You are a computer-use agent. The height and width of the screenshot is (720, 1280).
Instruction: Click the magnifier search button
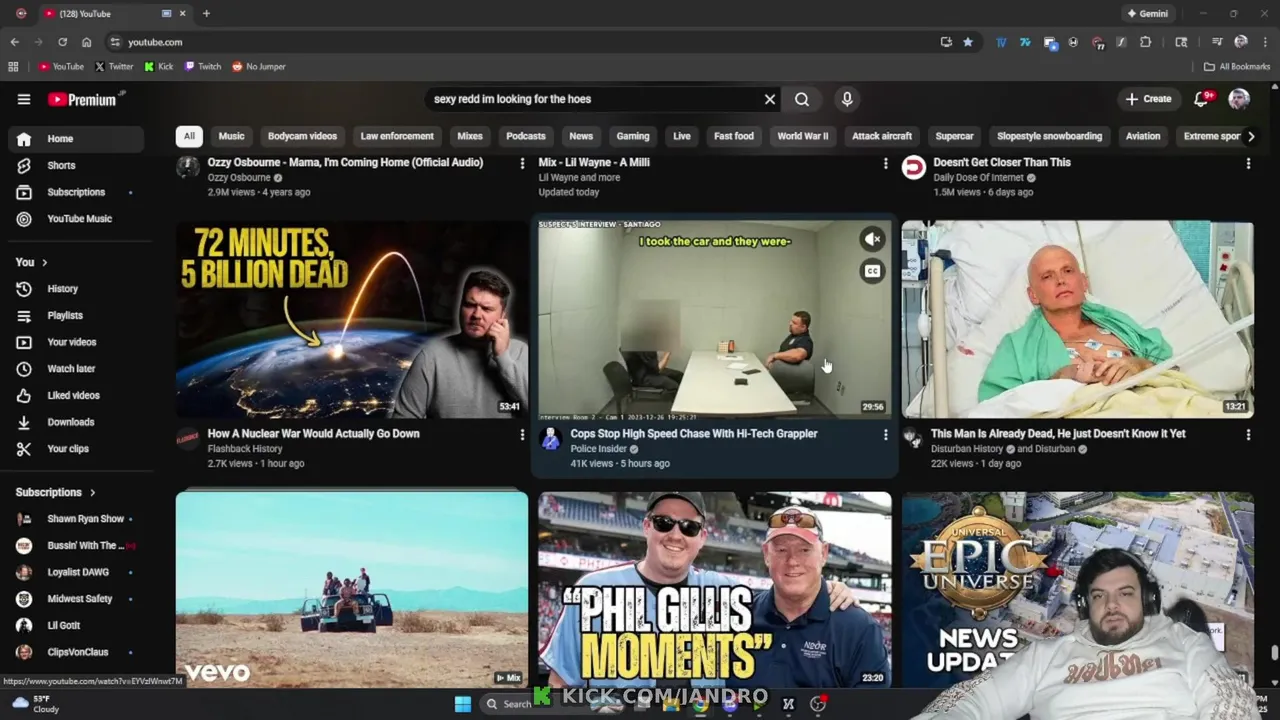tap(802, 99)
